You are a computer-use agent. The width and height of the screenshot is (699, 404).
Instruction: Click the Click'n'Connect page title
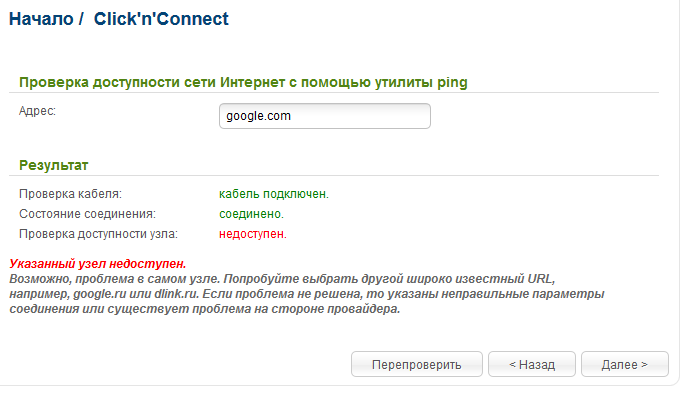161,19
